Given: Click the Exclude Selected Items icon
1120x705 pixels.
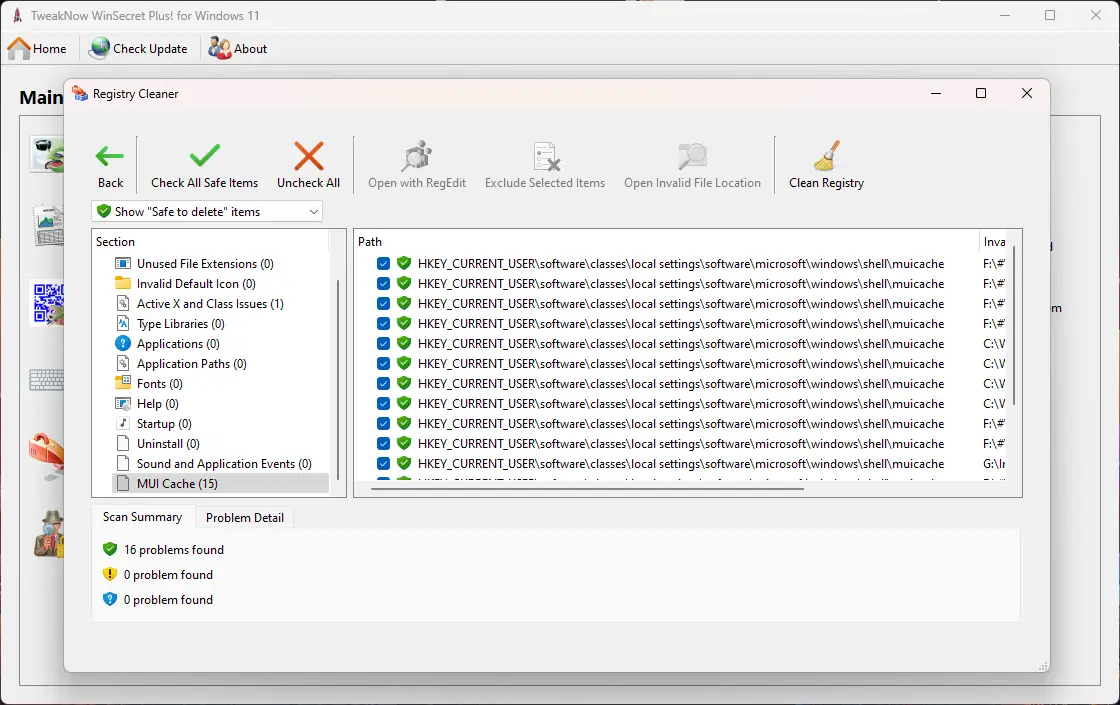Looking at the screenshot, I should (546, 156).
